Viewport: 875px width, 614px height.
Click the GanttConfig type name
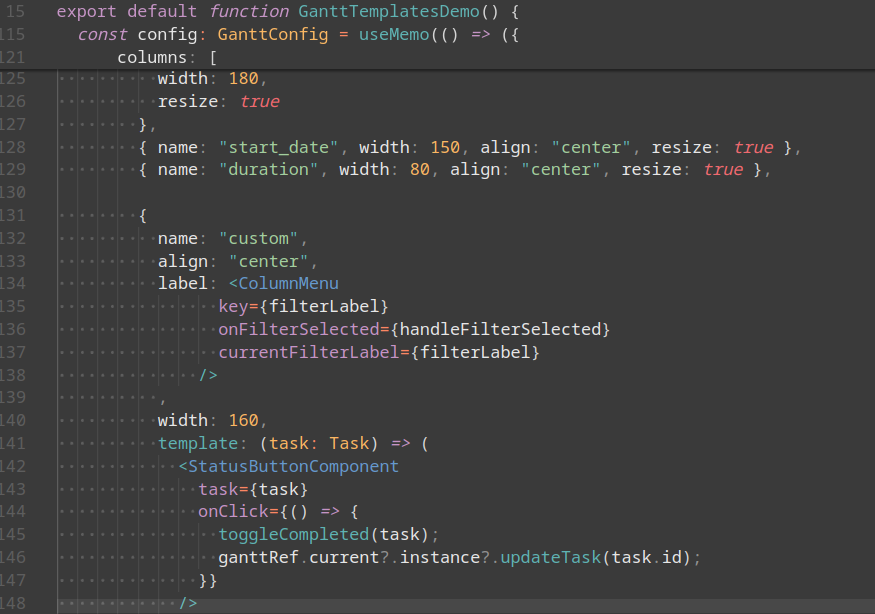pos(273,35)
